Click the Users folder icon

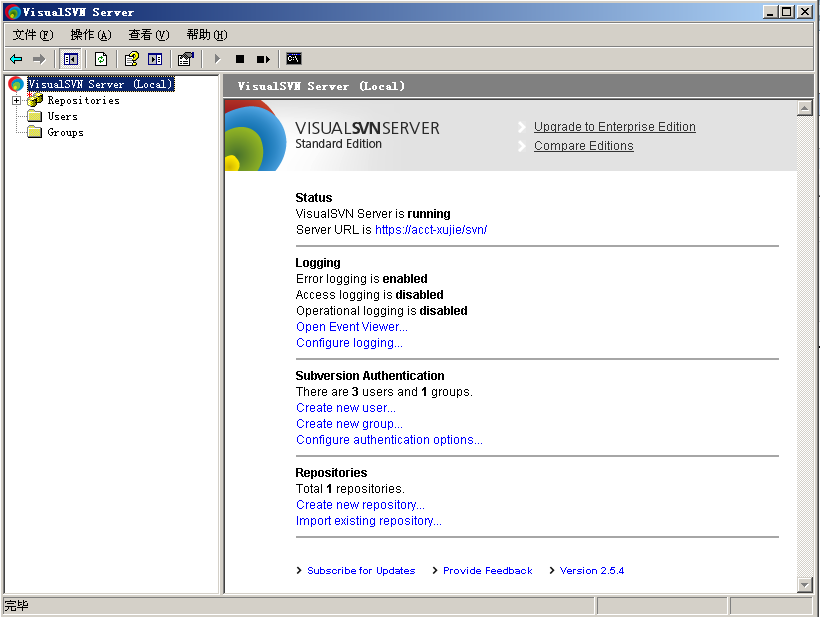(35, 116)
